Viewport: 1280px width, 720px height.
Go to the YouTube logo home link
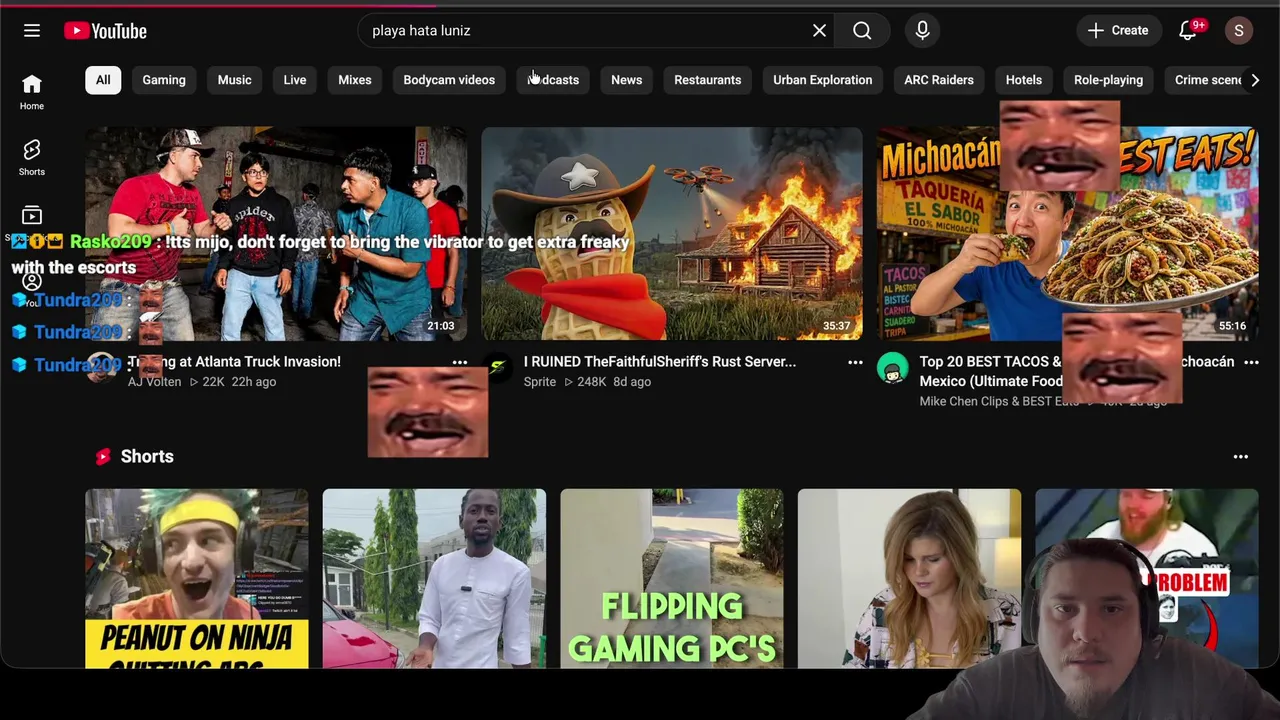(x=105, y=31)
